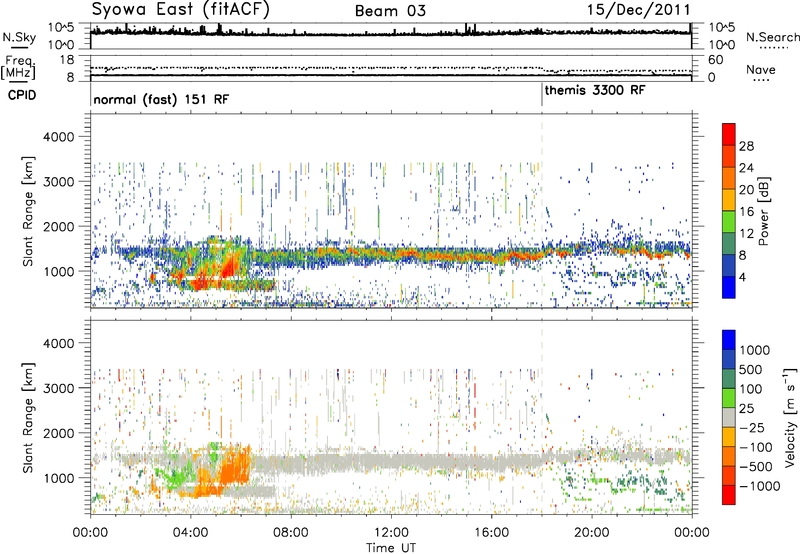
Task: Click the "20:00" time tick label
Action: pos(591,533)
